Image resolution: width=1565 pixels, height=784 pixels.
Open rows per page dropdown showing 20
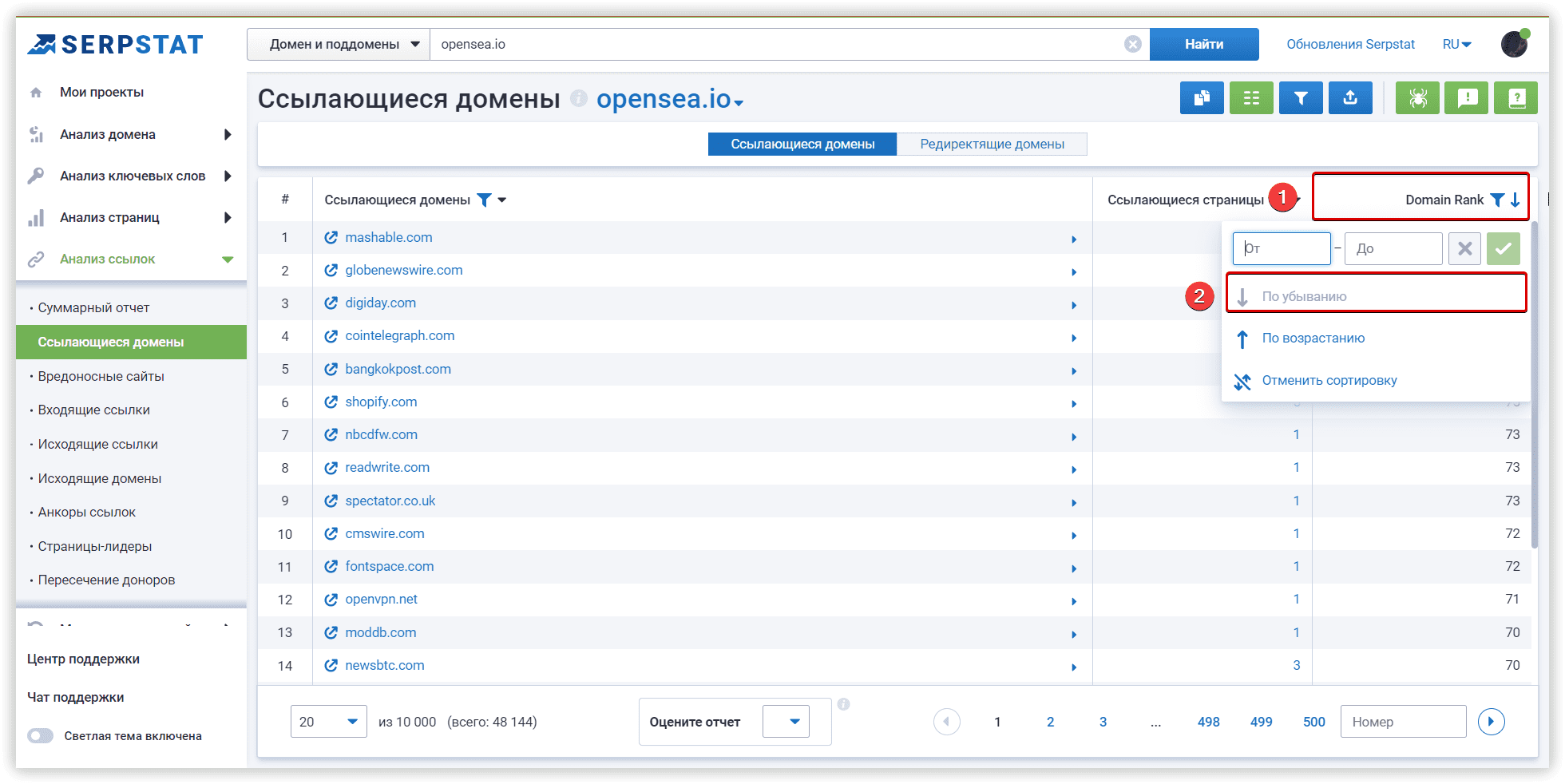click(x=328, y=722)
